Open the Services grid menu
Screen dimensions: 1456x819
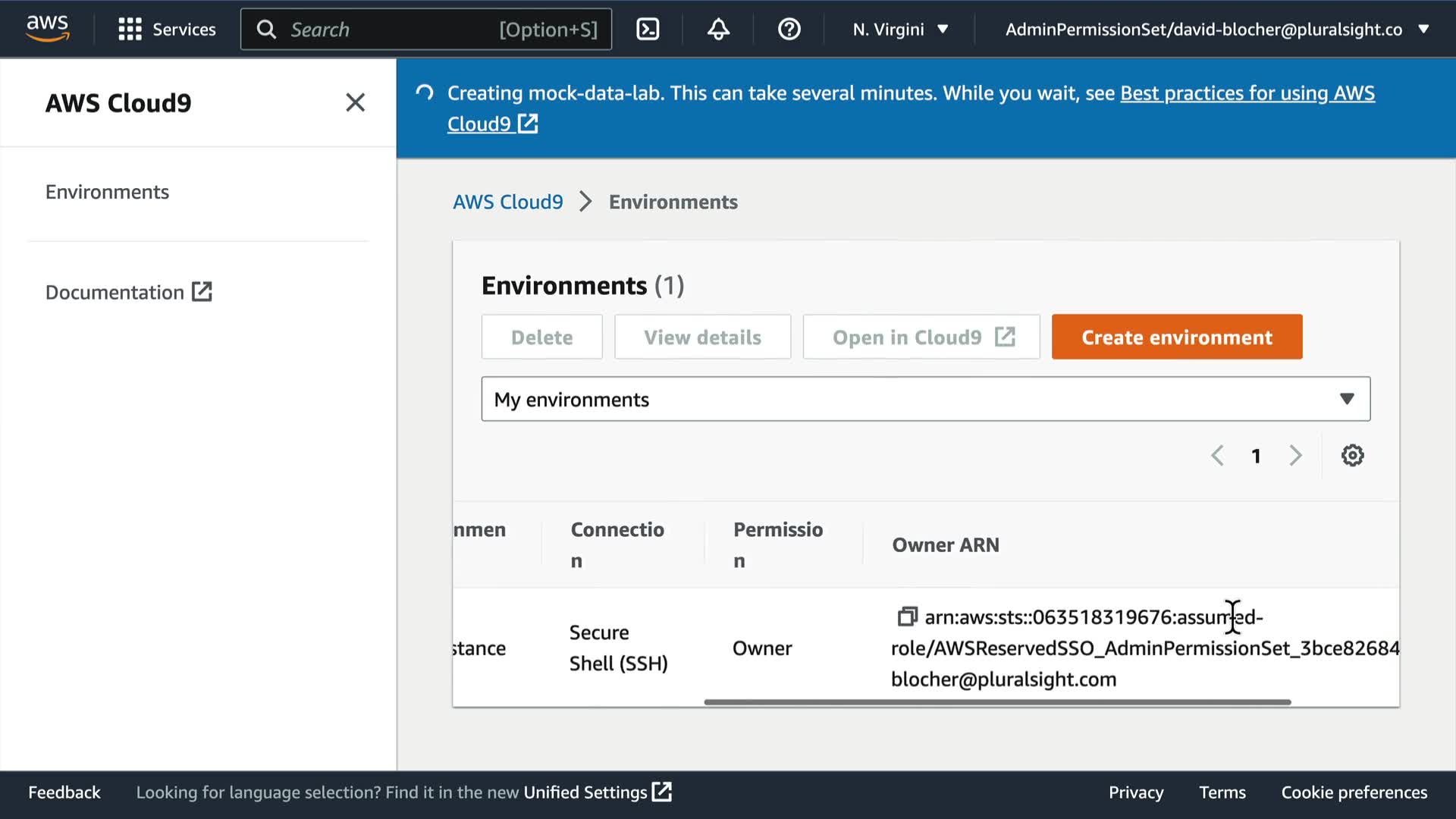pos(167,29)
